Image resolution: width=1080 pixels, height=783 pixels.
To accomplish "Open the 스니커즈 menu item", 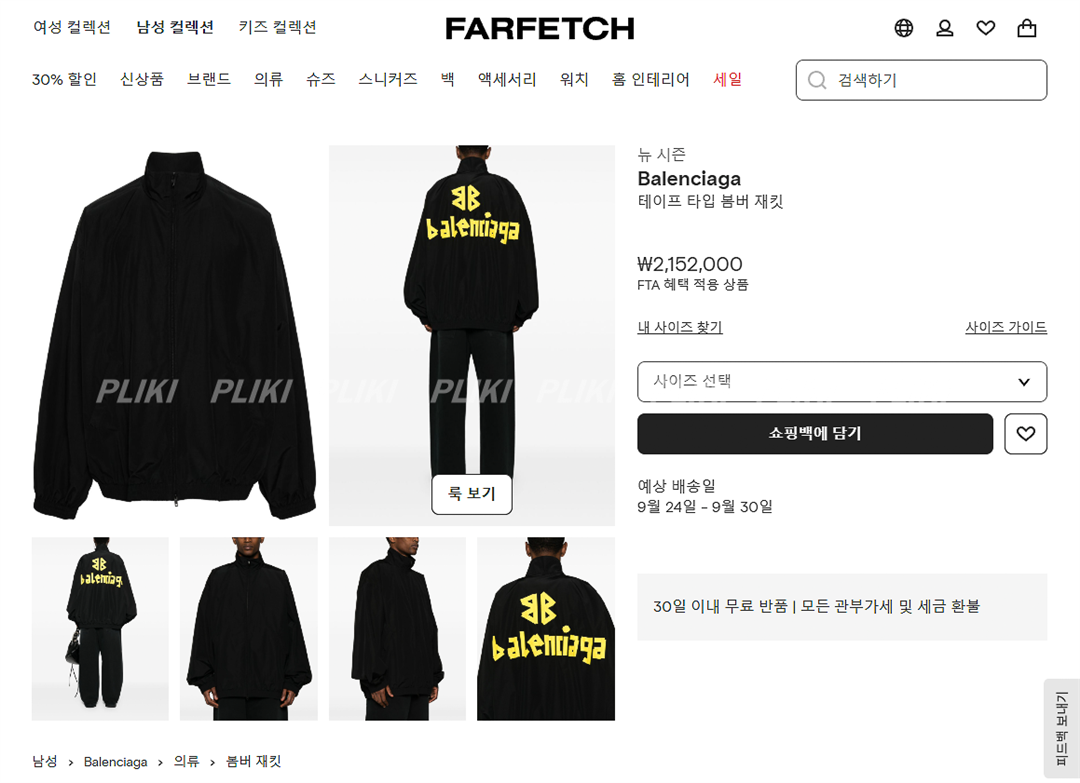I will coord(388,79).
